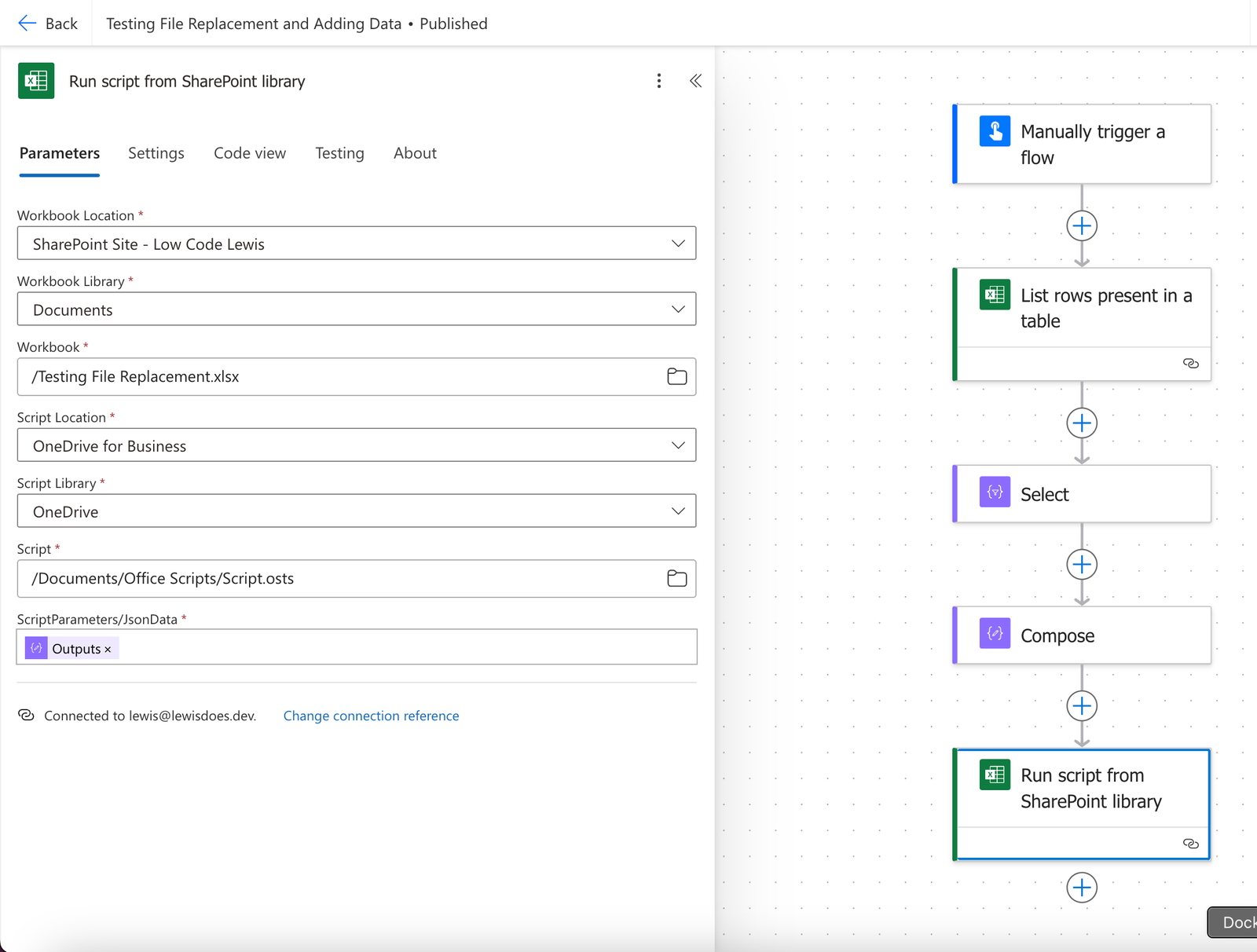The image size is (1257, 952).
Task: Open the connection reference icon on Run script card
Action: coord(1191,844)
